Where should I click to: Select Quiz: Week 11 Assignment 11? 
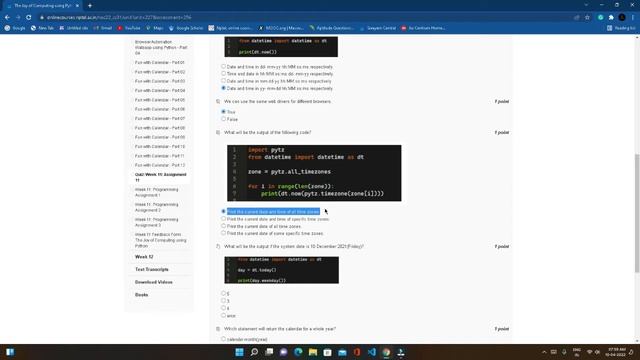[x=160, y=177]
